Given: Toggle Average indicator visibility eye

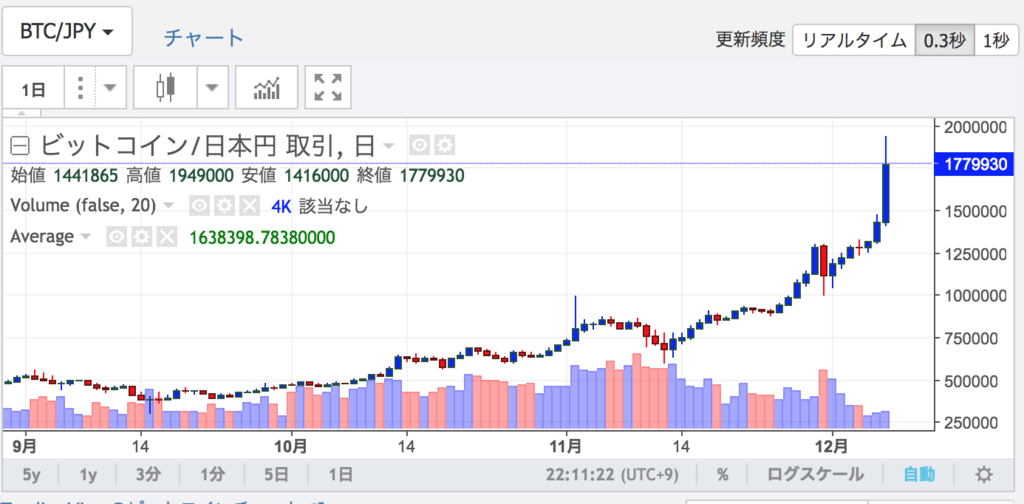Looking at the screenshot, I should tap(117, 236).
